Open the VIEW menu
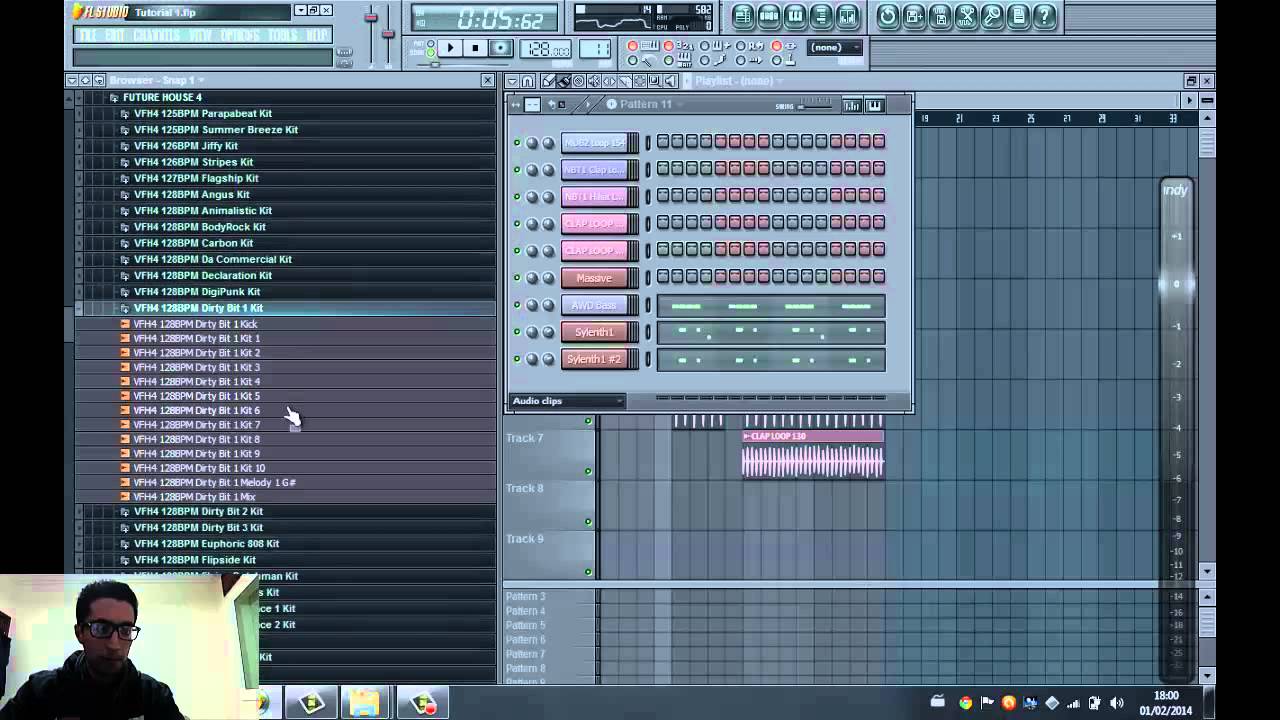1280x720 pixels. [201, 36]
